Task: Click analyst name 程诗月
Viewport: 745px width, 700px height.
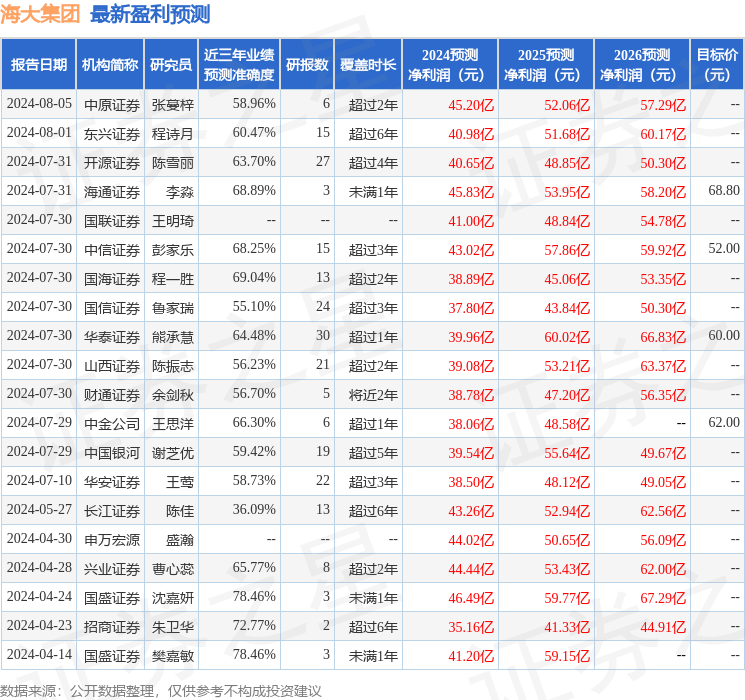Action: [x=173, y=134]
